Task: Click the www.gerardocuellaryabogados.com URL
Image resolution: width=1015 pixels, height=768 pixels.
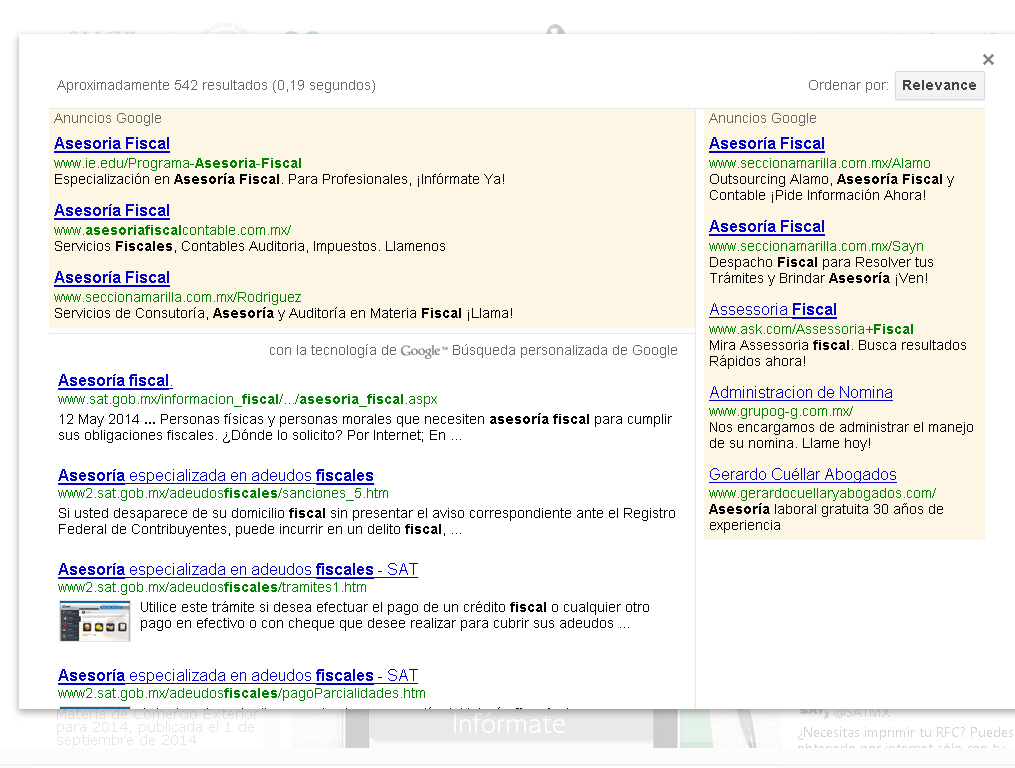Action: (822, 493)
